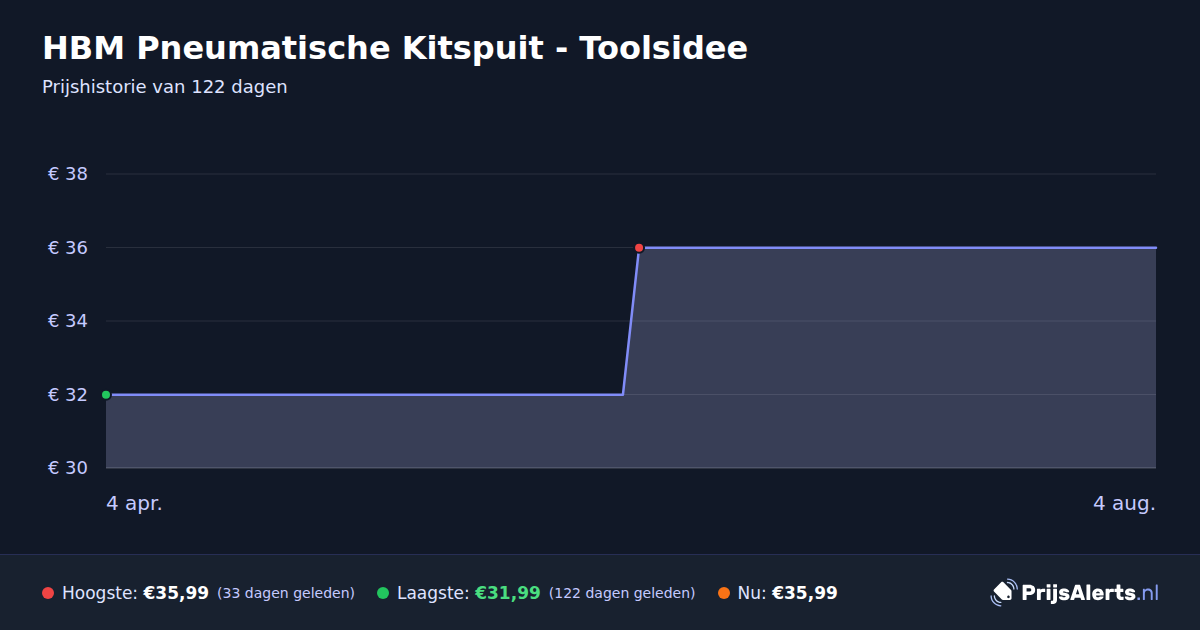
Task: Click the 4 apr. start date label
Action: [134, 503]
